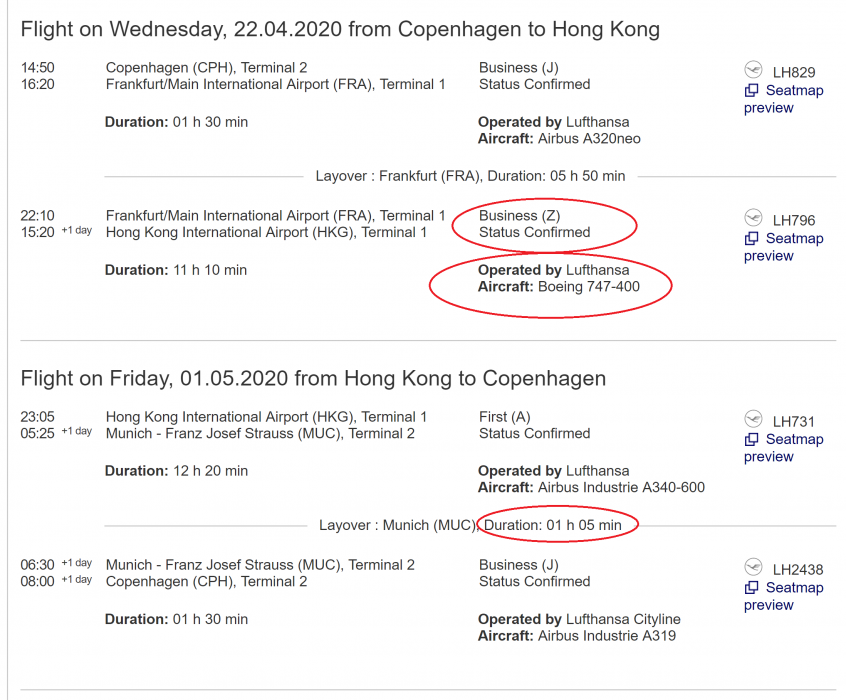Image resolution: width=846 pixels, height=700 pixels.
Task: Click the Munich layover duration 01 h 05 min
Action: [x=553, y=525]
